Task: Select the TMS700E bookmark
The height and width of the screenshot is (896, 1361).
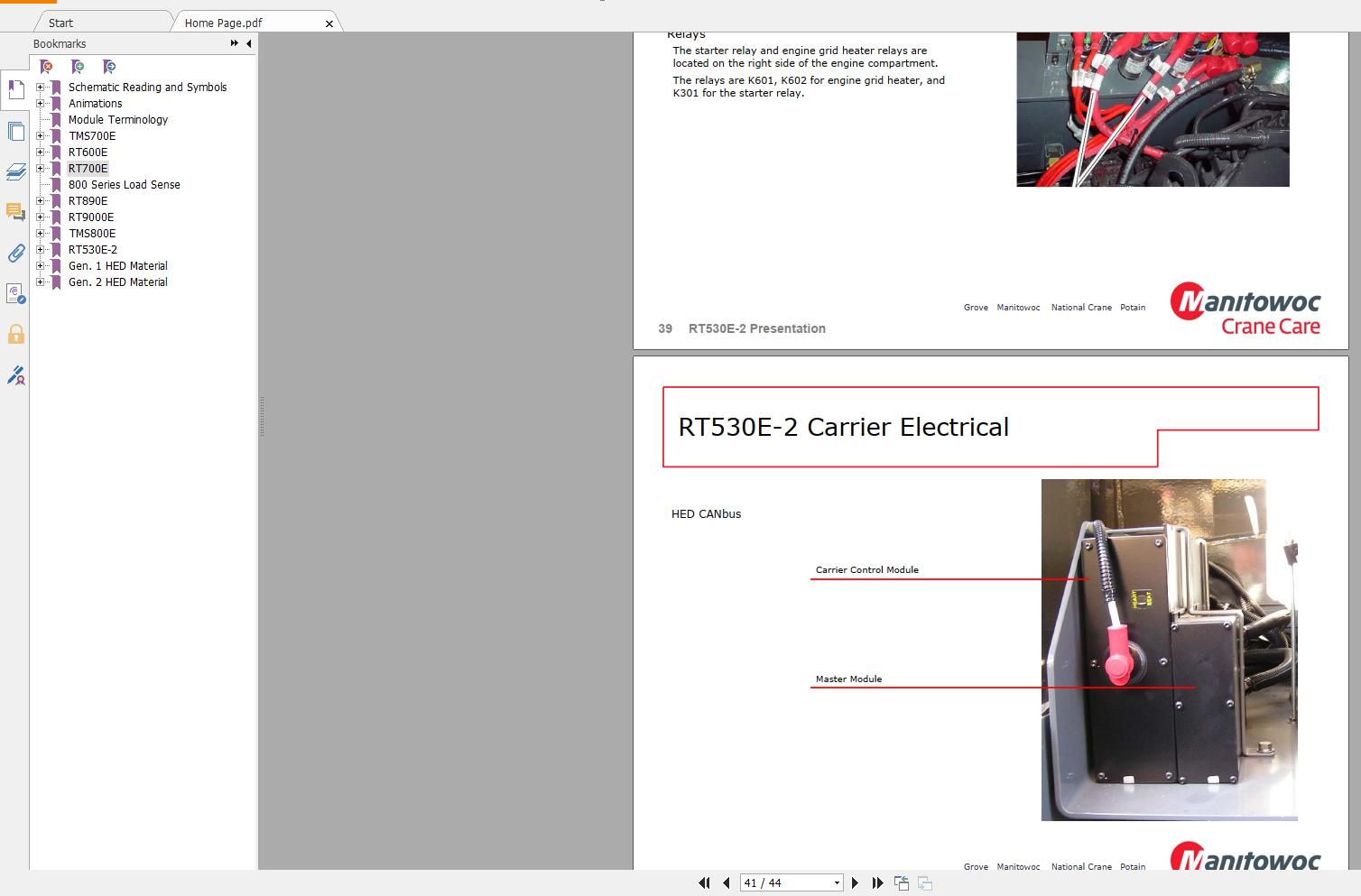Action: tap(92, 136)
